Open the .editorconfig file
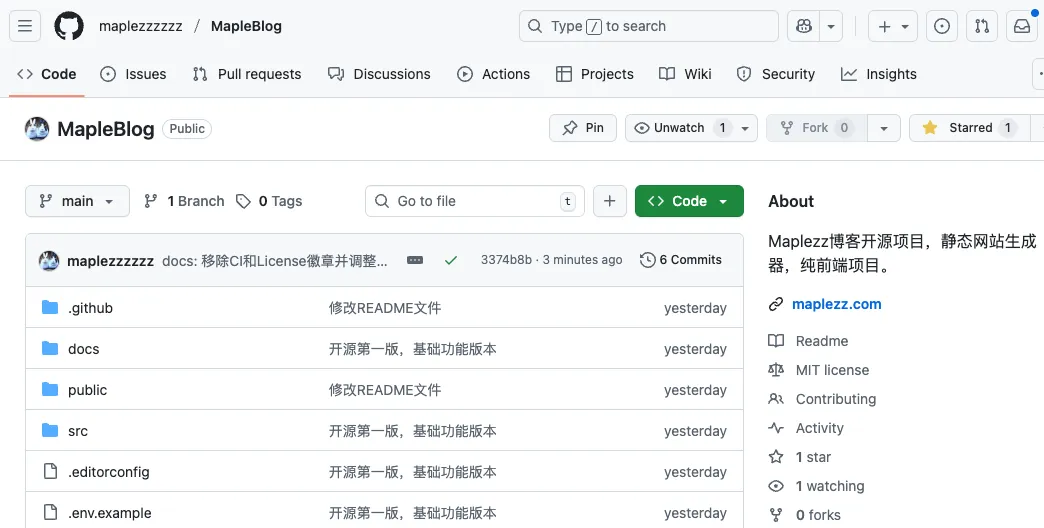 [x=109, y=472]
